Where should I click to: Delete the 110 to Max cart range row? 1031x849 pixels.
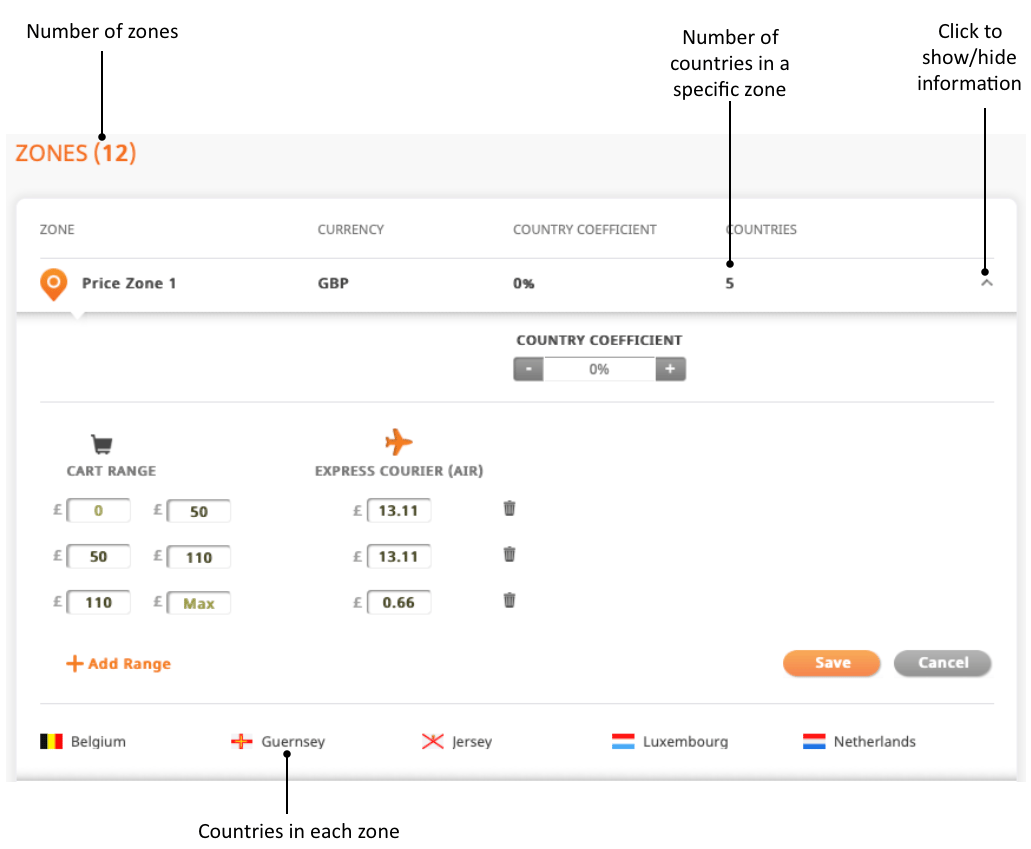coord(510,600)
